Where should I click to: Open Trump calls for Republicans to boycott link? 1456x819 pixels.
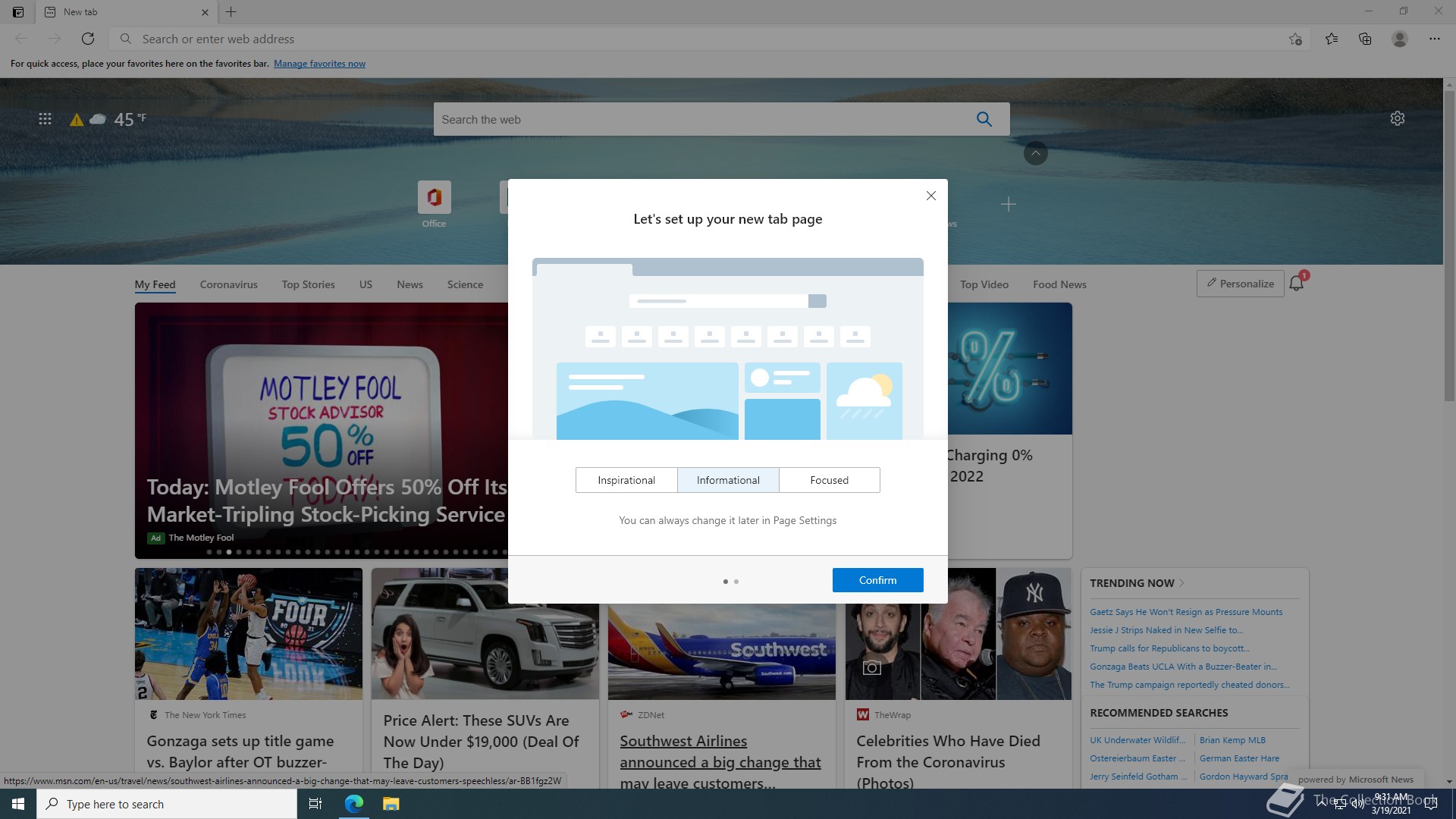pos(1170,648)
